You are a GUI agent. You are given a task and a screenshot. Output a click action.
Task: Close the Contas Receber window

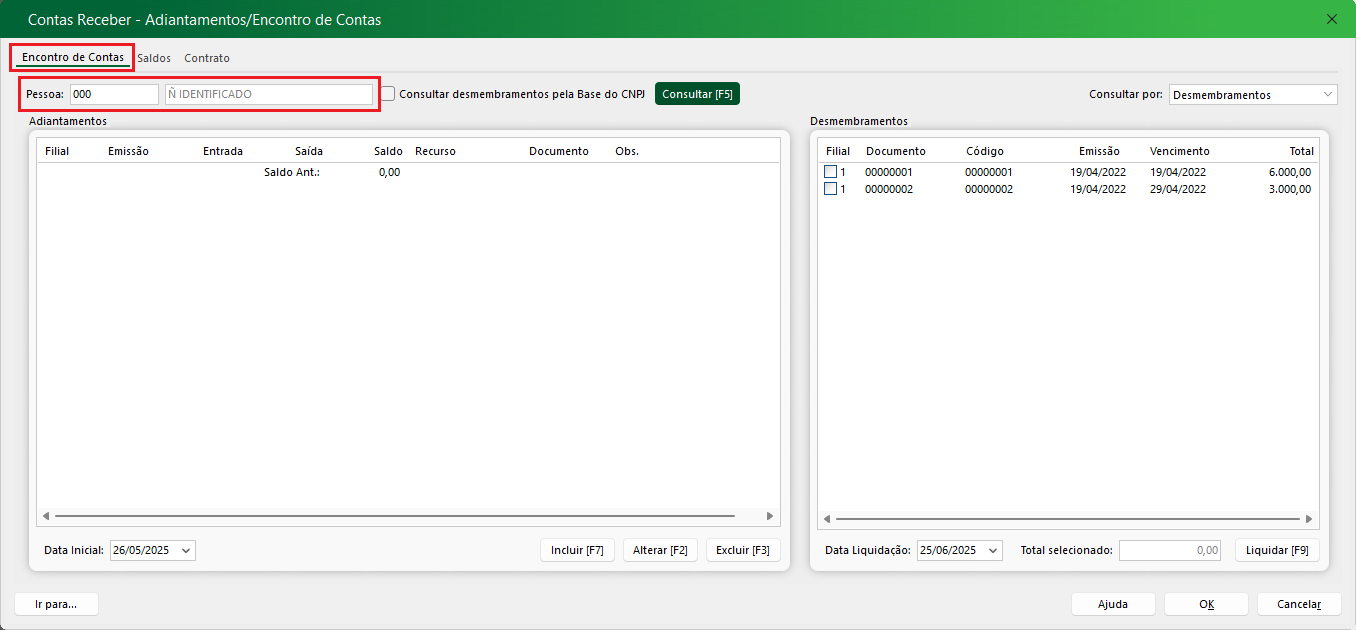[x=1331, y=19]
